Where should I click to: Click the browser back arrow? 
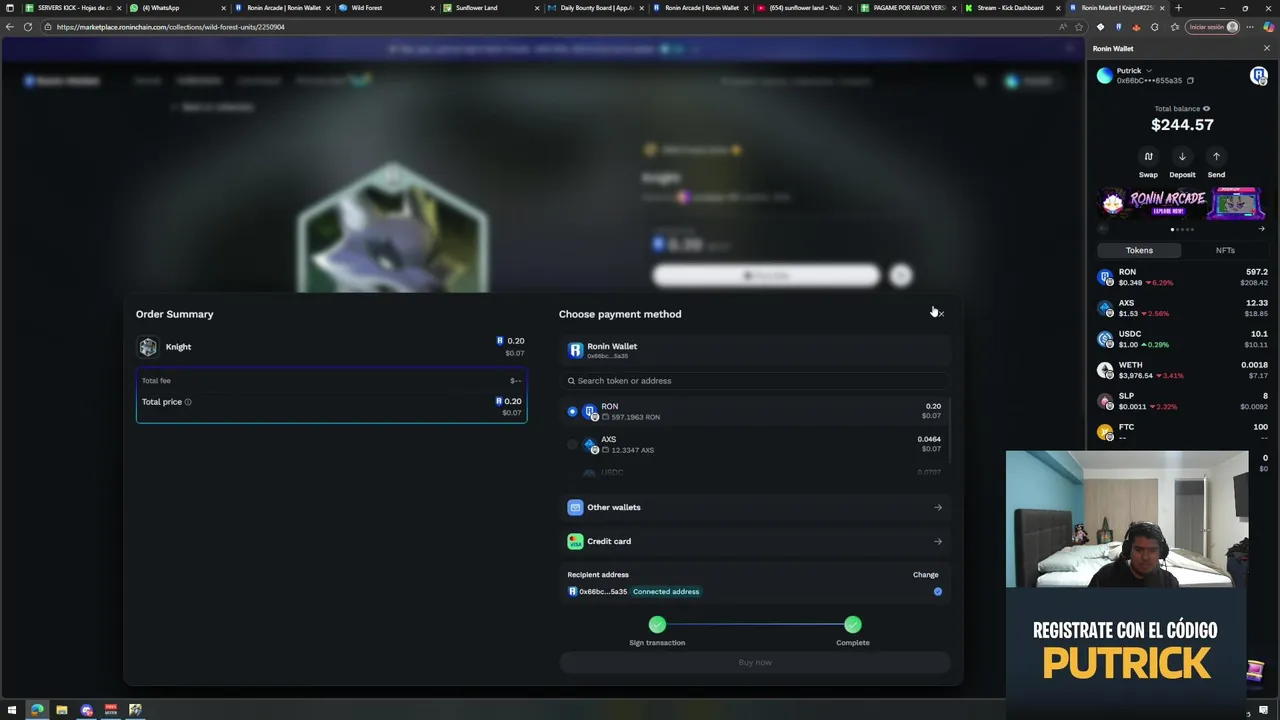(x=10, y=27)
